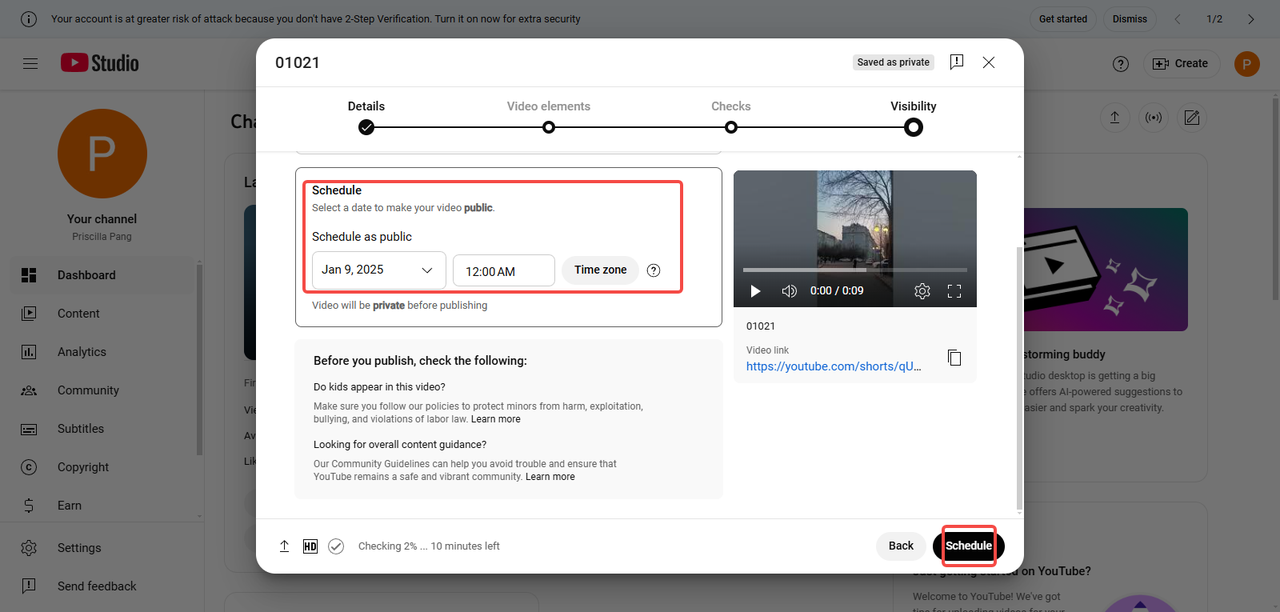Open the youtube.com/shorts video link

point(834,367)
